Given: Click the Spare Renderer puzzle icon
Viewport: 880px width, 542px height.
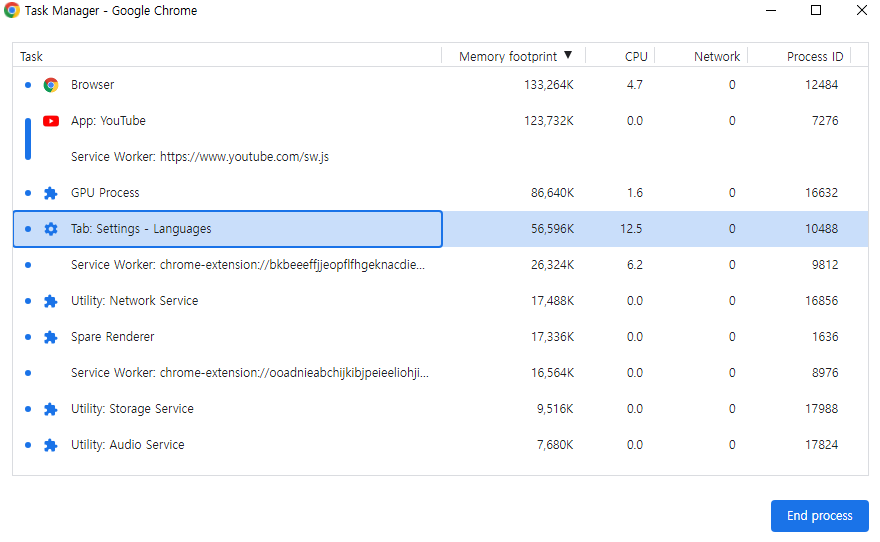Looking at the screenshot, I should pyautogui.click(x=51, y=337).
